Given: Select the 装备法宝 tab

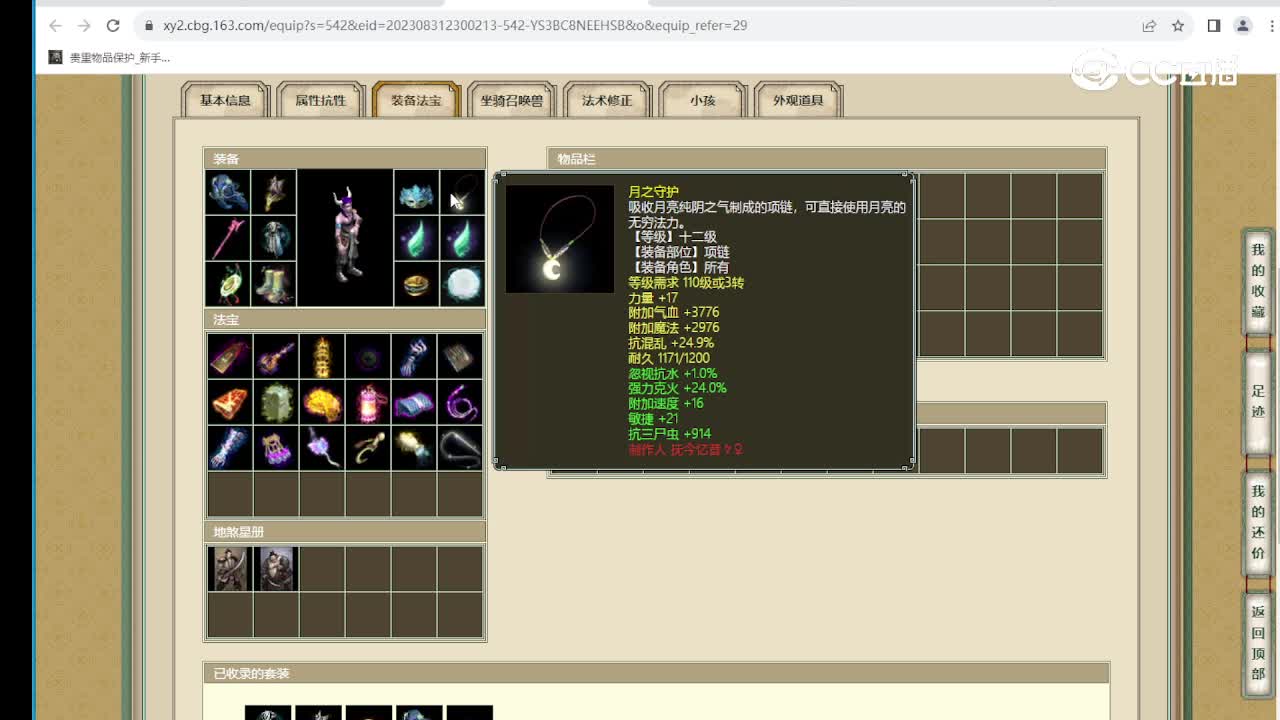Looking at the screenshot, I should [x=416, y=100].
